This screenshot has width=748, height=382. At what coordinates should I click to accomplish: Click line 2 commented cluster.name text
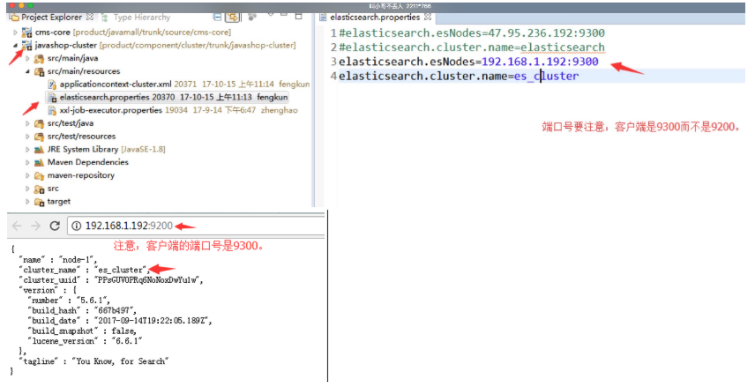[471, 48]
